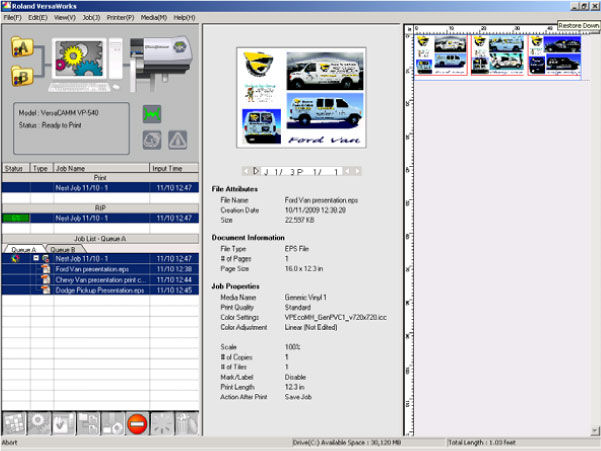Click the first nested layout thumbnail
This screenshot has width=601, height=451.
click(441, 55)
